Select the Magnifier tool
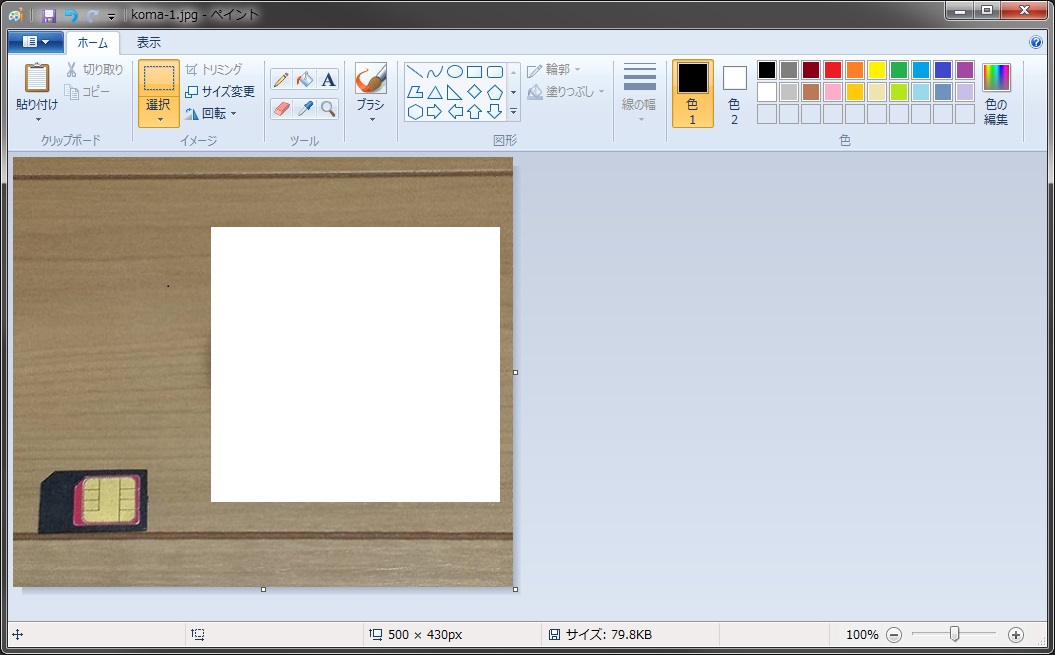 click(x=328, y=108)
